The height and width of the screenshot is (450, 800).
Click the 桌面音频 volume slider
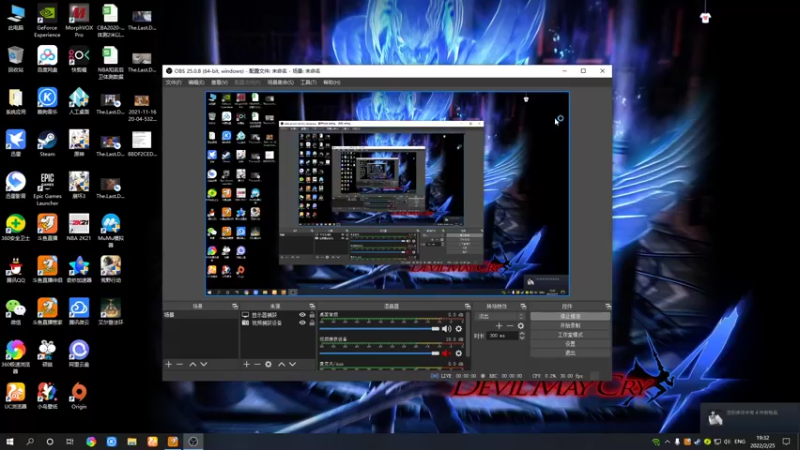tap(379, 329)
